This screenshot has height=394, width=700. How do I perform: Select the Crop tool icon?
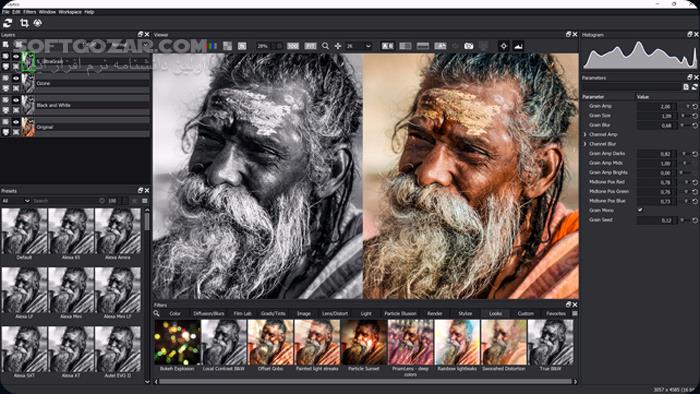pos(24,23)
